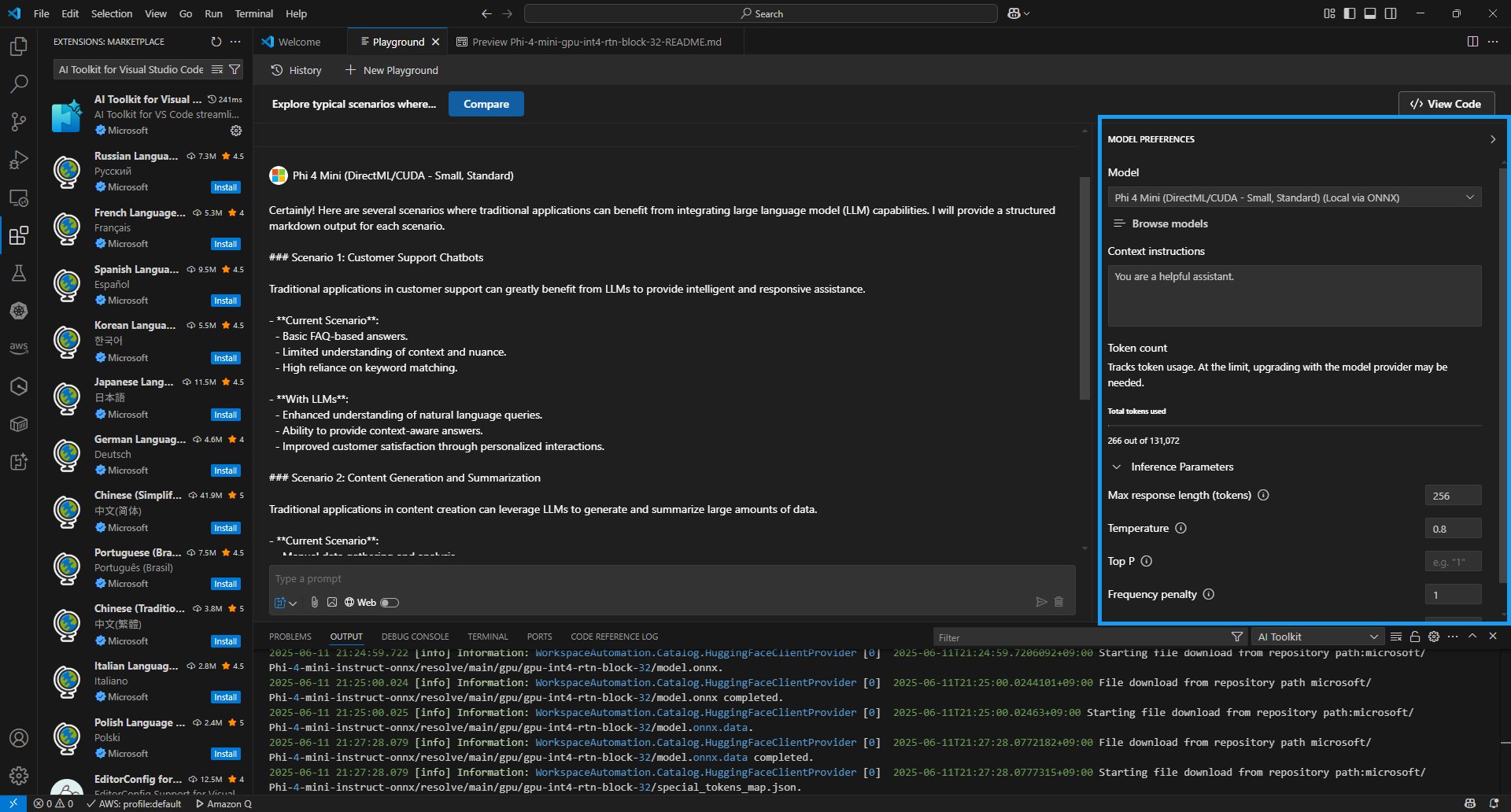Clear the extensions search results
This screenshot has height=812, width=1511.
(x=218, y=69)
